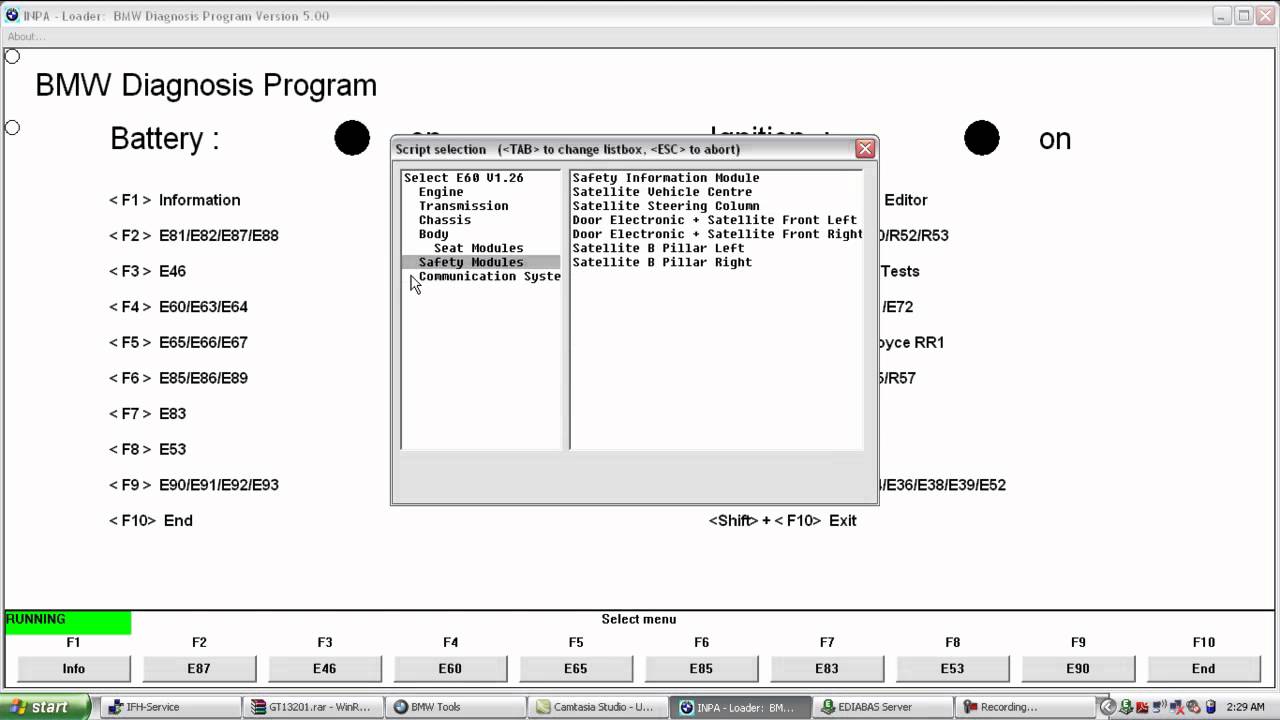This screenshot has width=1280, height=720.
Task: Click red Adobe tray icon
Action: (1143, 707)
